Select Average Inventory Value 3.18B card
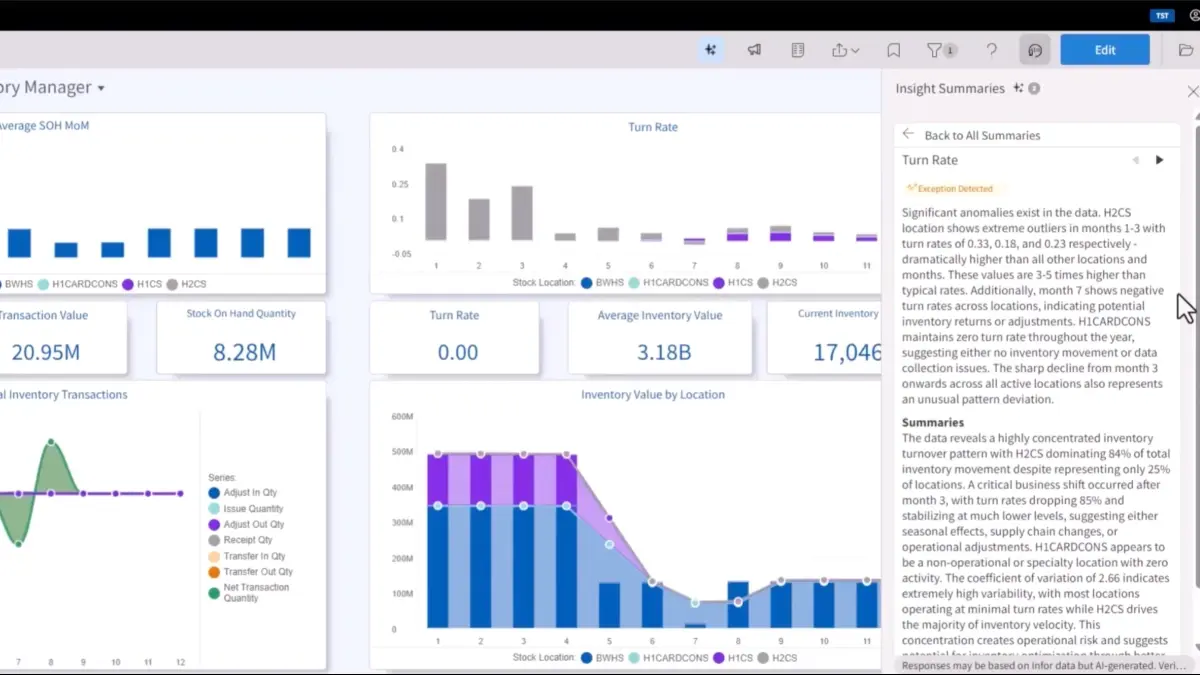This screenshot has width=1200, height=675. (x=659, y=337)
